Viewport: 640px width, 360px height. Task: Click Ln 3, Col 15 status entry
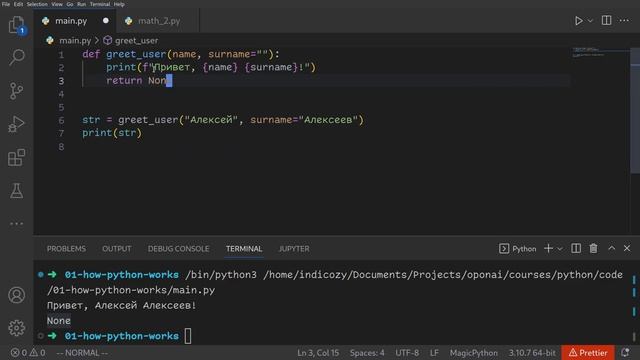318,353
